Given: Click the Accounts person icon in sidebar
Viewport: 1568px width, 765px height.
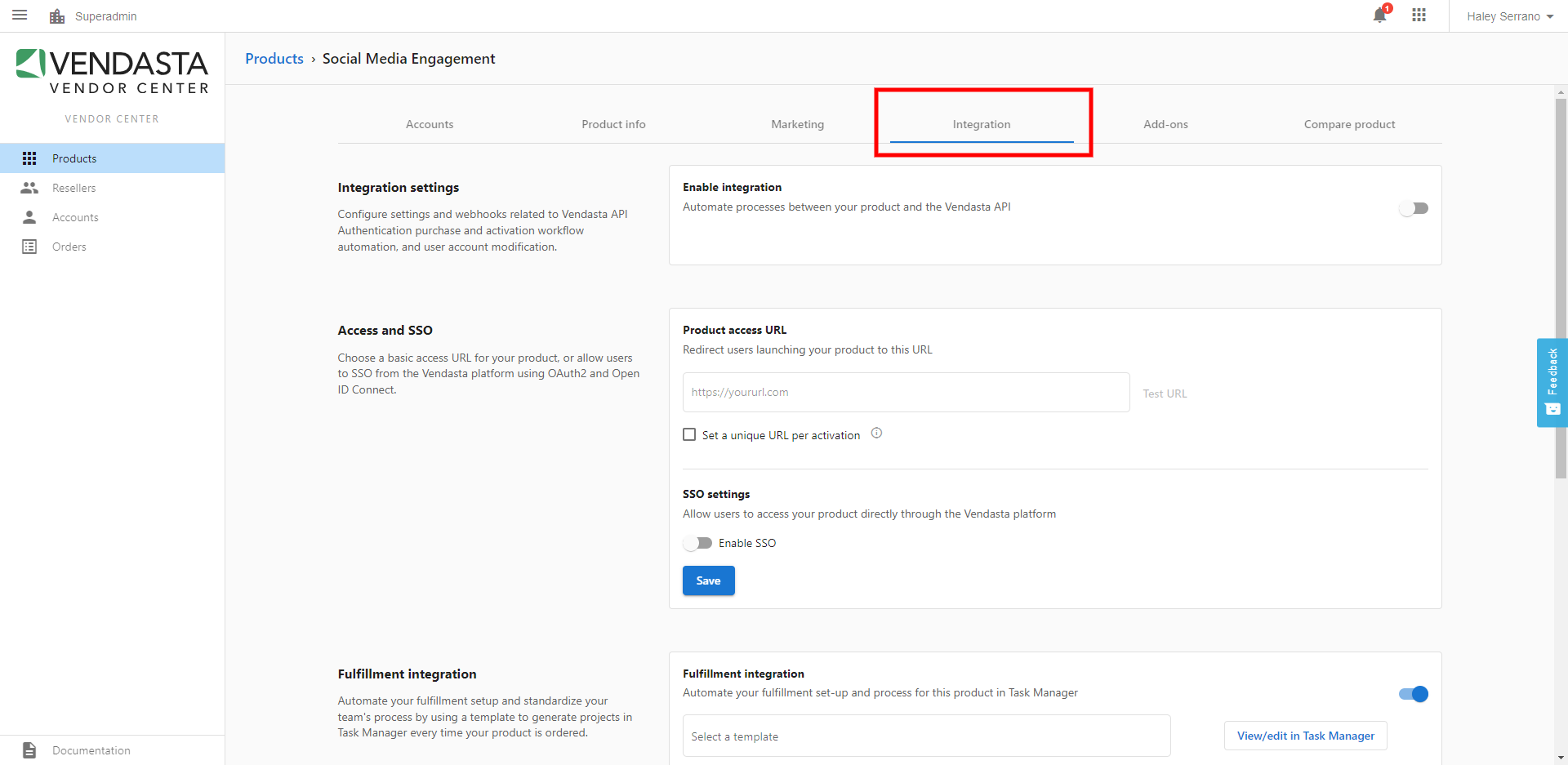Looking at the screenshot, I should 29,217.
